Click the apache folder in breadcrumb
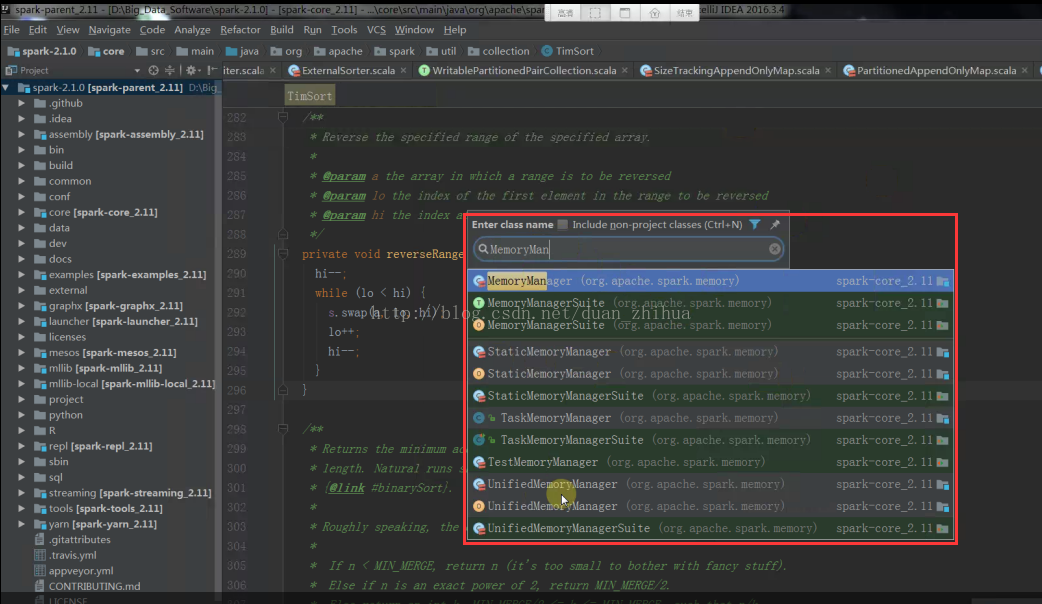The height and width of the screenshot is (604, 1042). tap(338, 51)
